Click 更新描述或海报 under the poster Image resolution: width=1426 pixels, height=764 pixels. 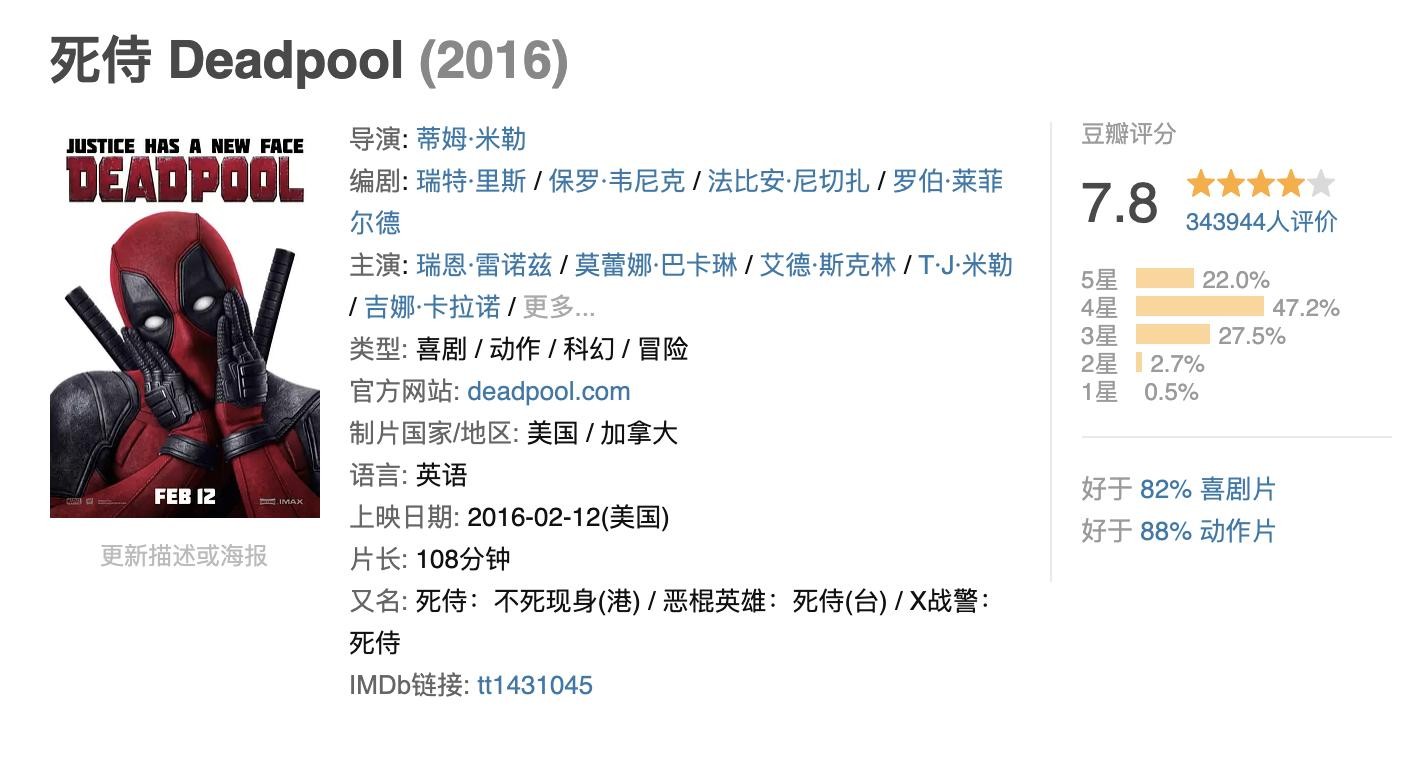point(184,556)
